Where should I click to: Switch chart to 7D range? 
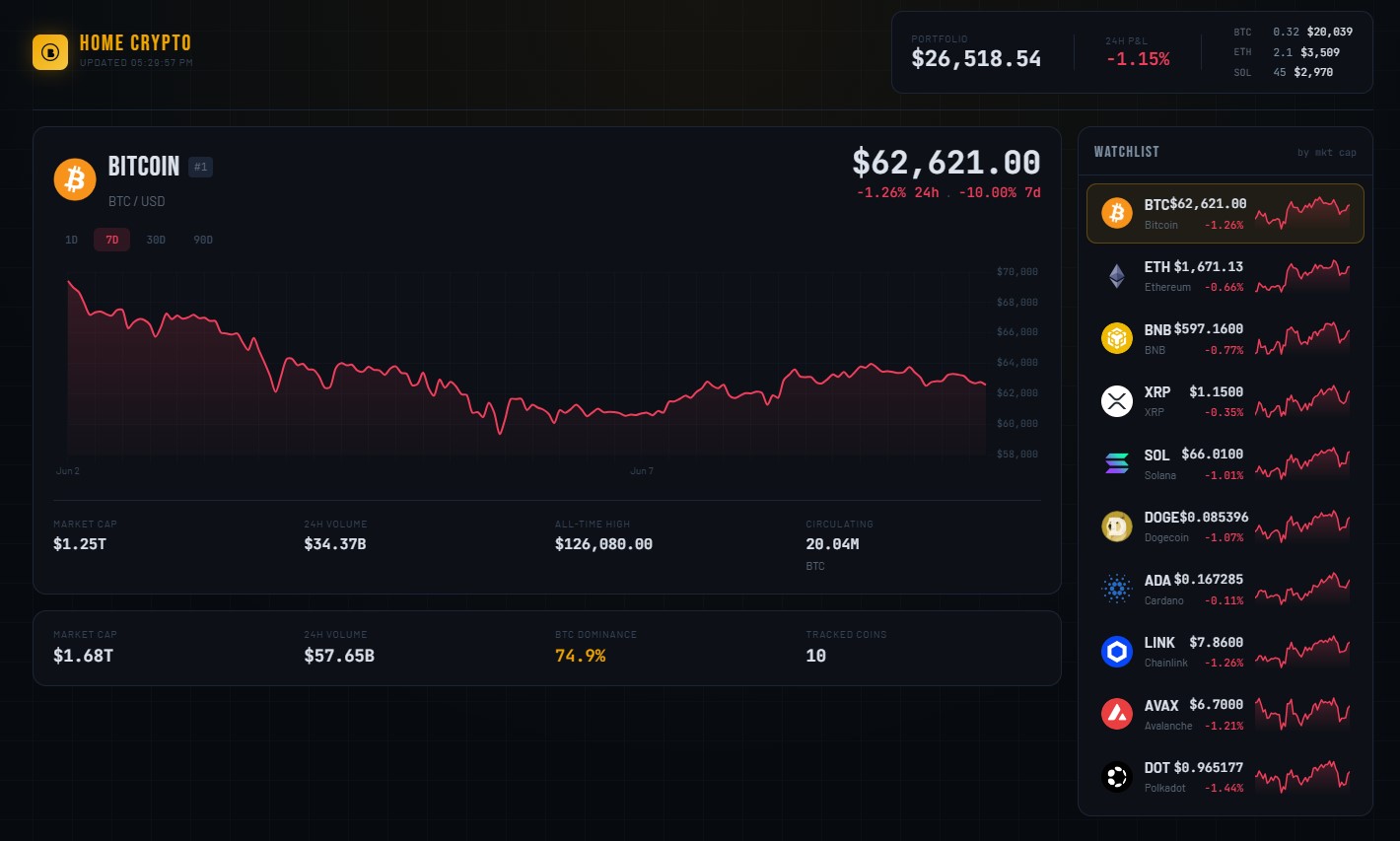(112, 240)
